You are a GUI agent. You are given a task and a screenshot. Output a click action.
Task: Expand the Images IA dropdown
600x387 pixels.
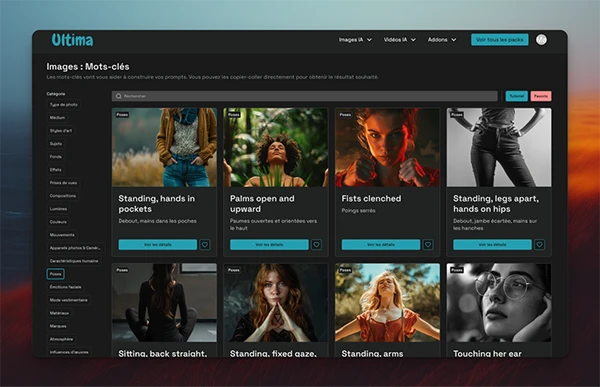pyautogui.click(x=355, y=40)
